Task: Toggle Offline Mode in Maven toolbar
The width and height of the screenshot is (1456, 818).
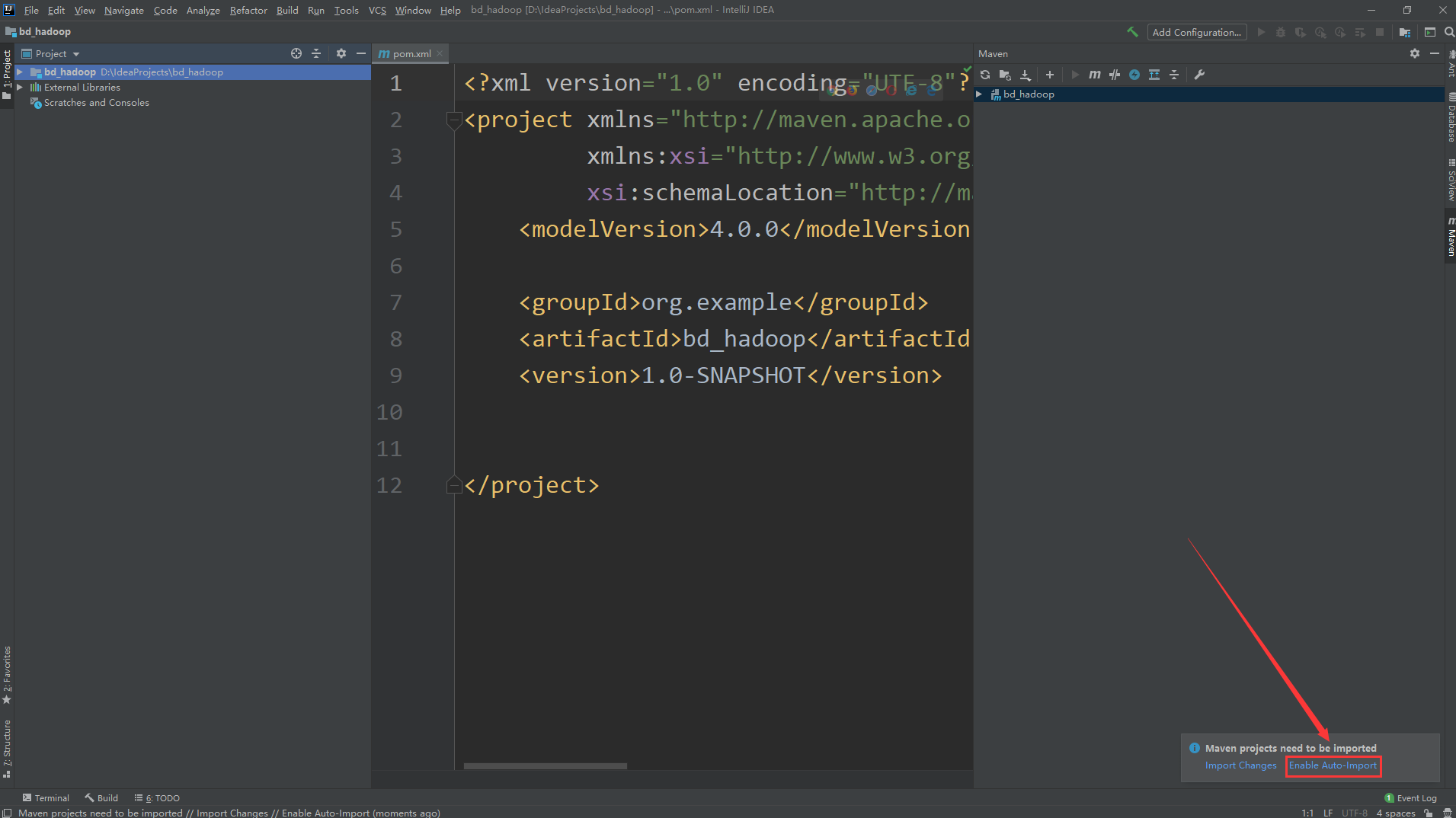Action: pos(1115,75)
